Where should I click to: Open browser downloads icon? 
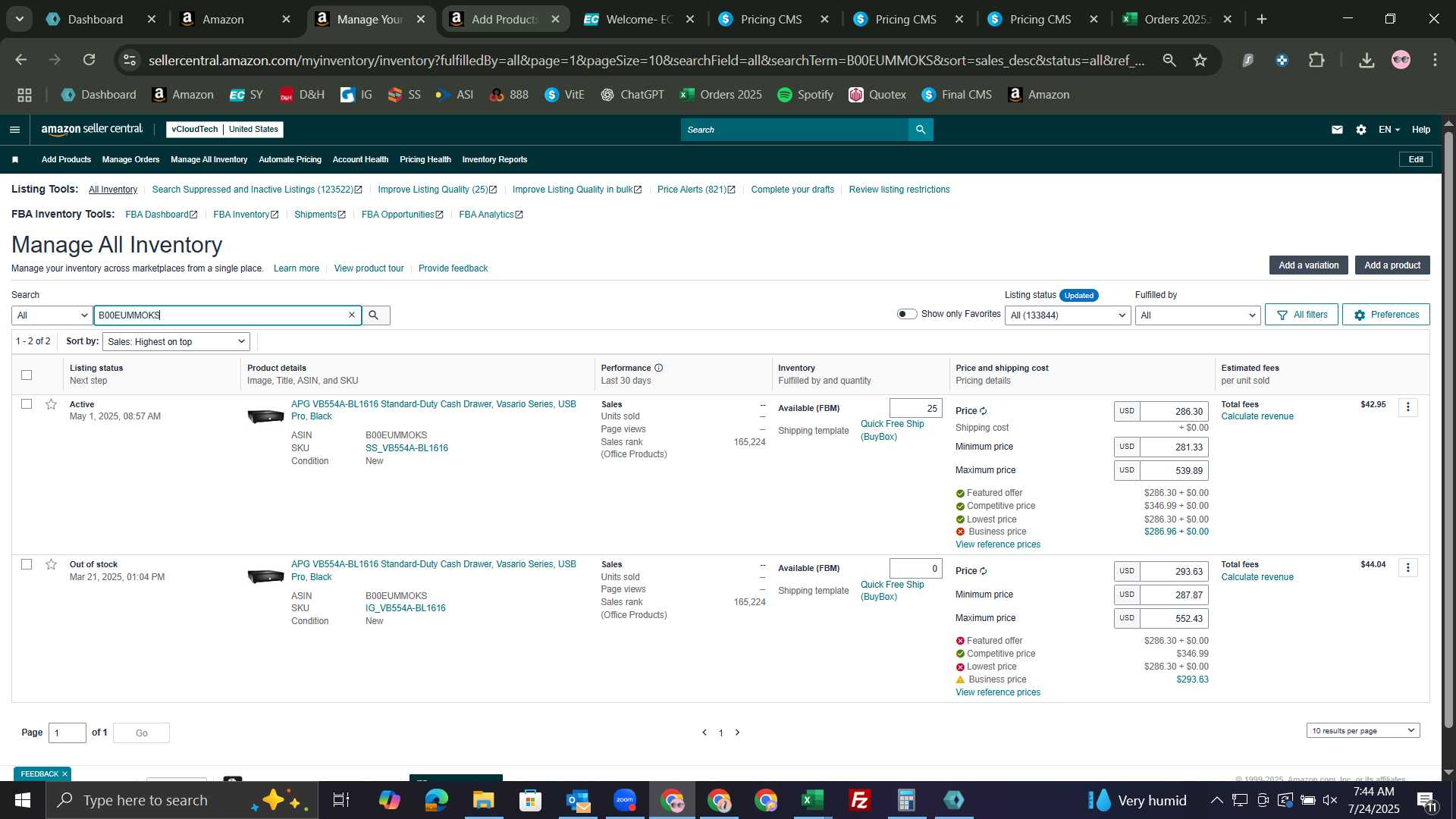tap(1367, 60)
